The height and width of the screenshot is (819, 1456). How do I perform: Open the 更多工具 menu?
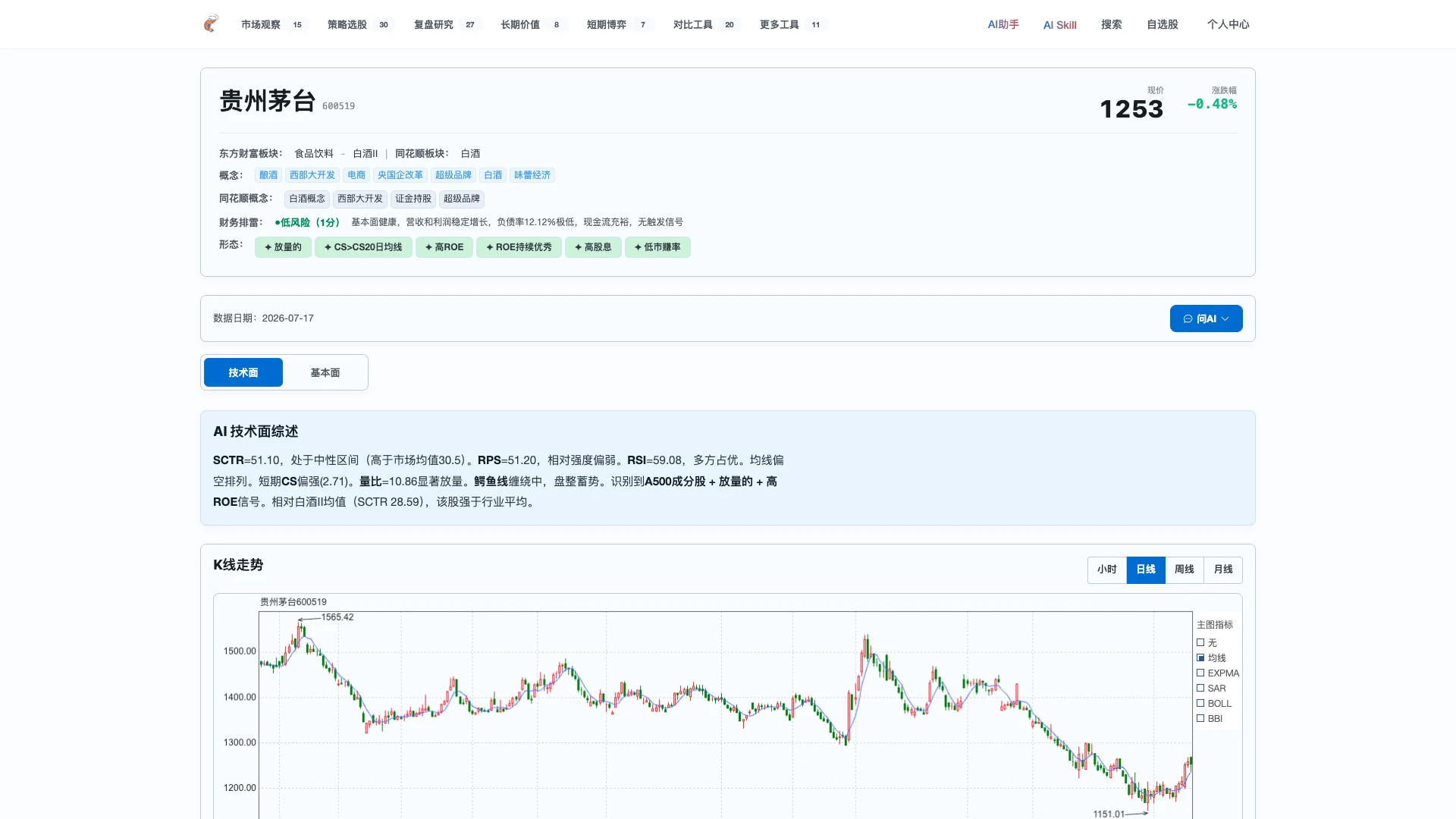click(792, 24)
